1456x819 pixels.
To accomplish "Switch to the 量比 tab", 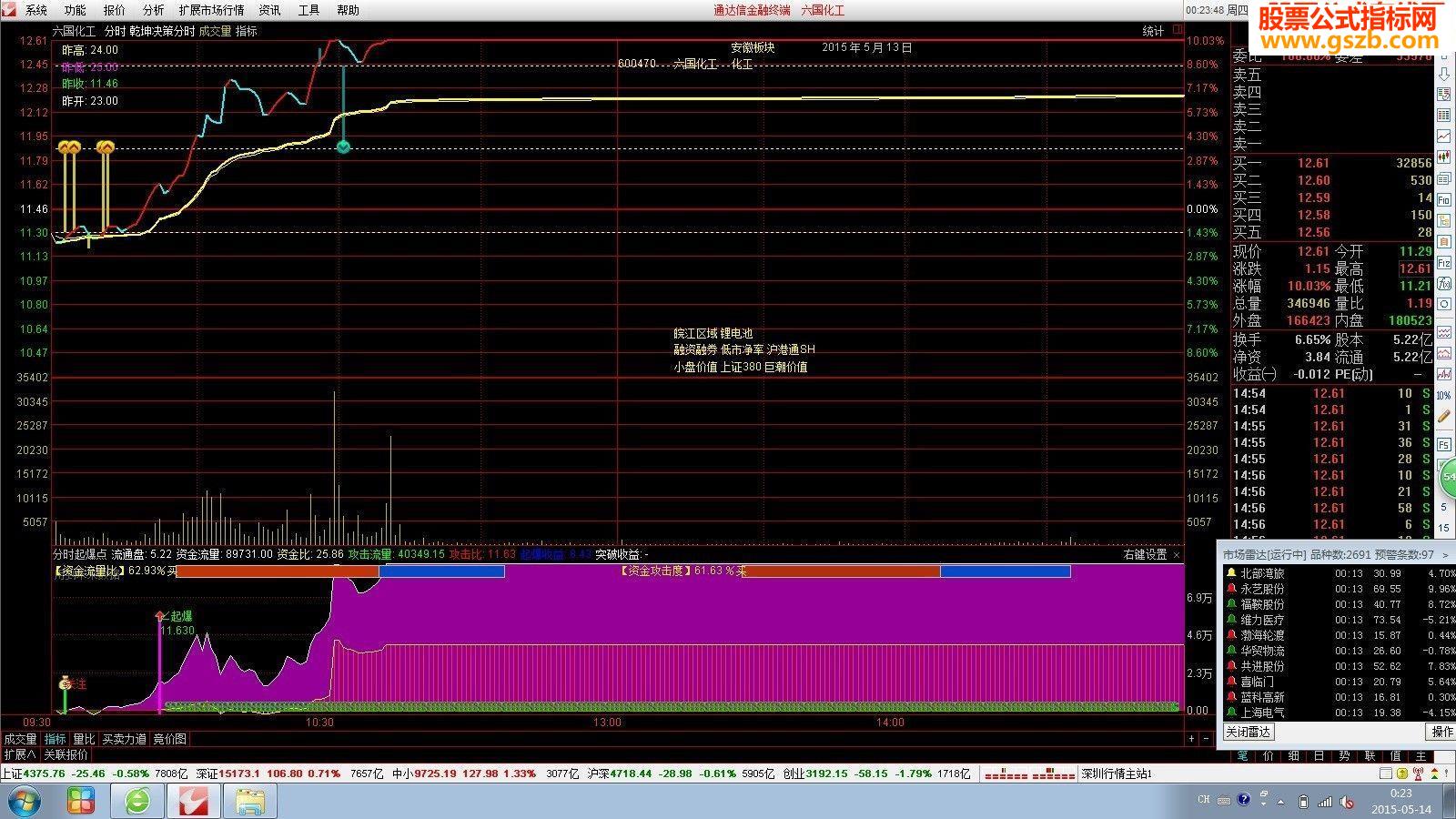I will tap(84, 739).
